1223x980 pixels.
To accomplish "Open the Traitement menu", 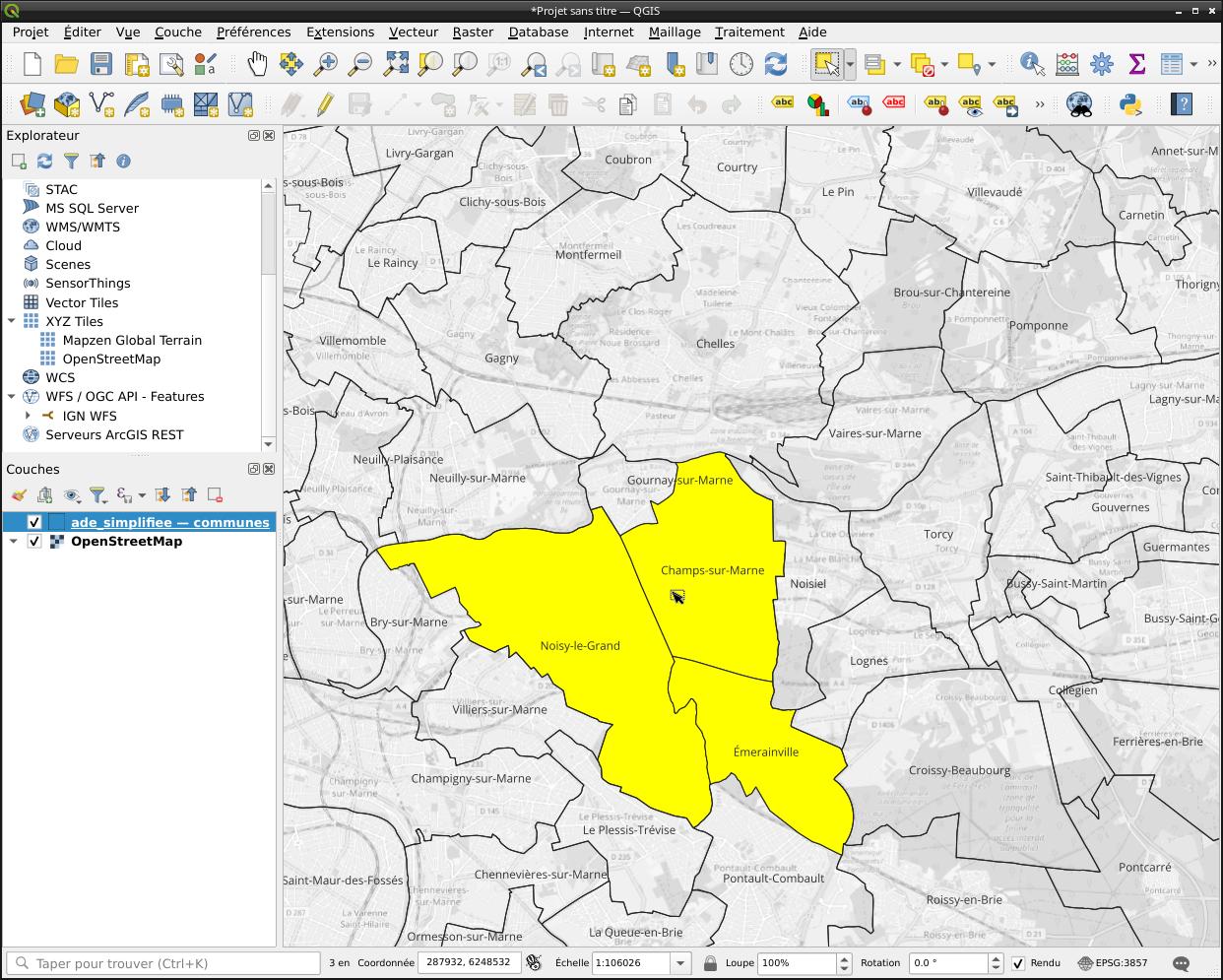I will [749, 32].
